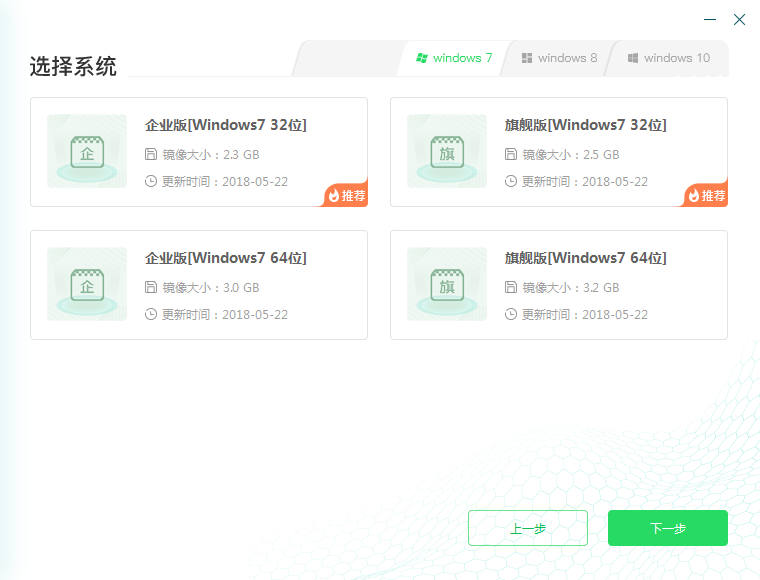Minimize the installer window
Viewport: 760px width, 580px height.
pyautogui.click(x=710, y=19)
